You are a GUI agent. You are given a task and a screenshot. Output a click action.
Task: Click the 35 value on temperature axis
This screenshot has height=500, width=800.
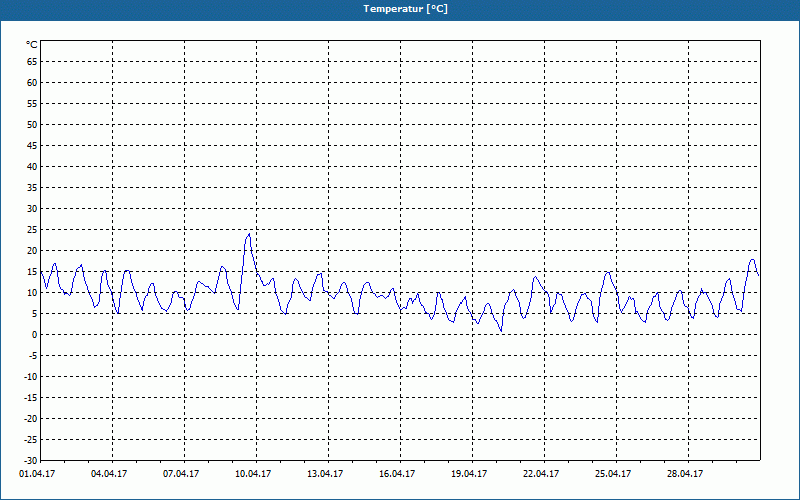[x=32, y=188]
